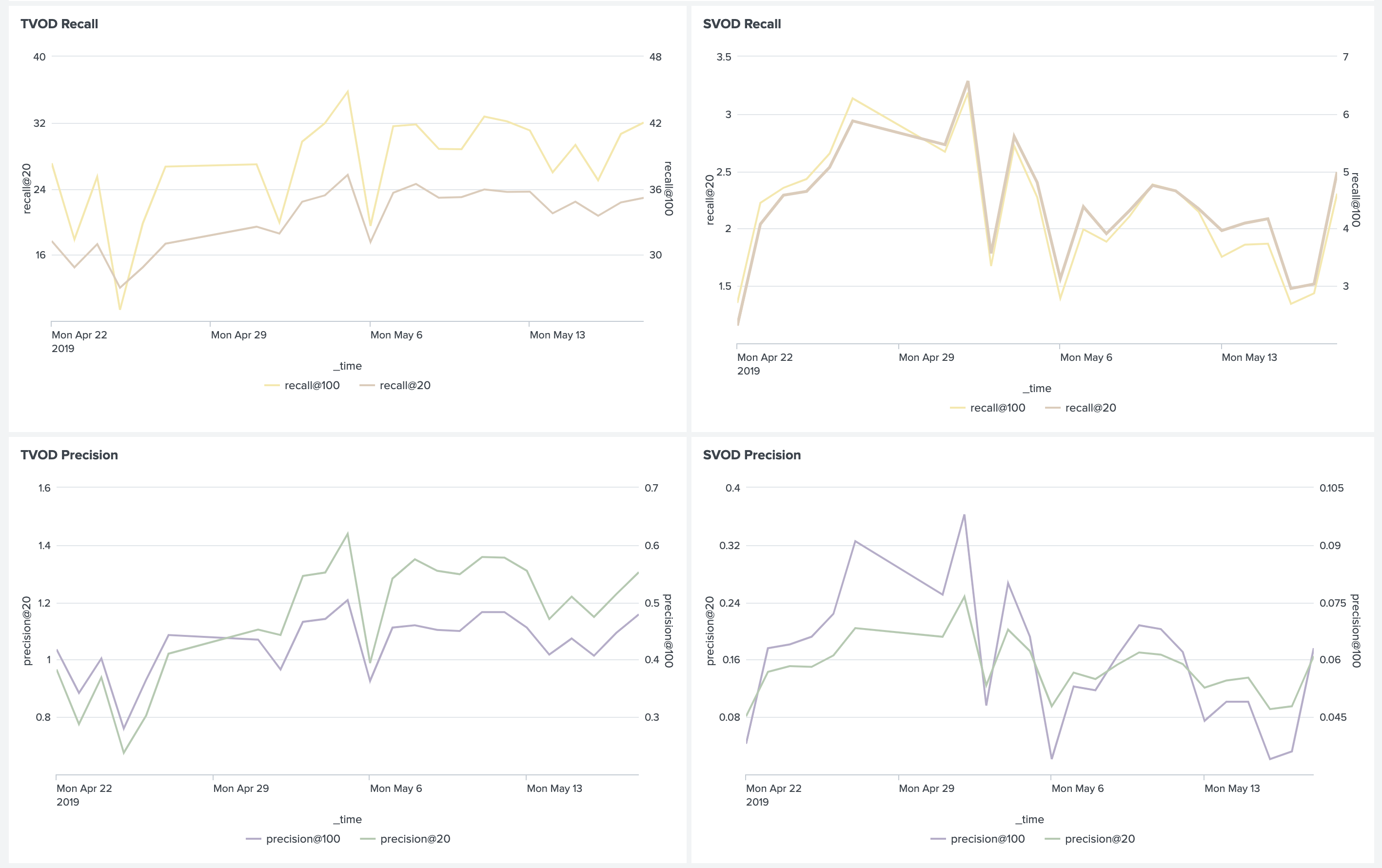Click the recall@100 right axis title in SVOD Recall
Image resolution: width=1382 pixels, height=868 pixels.
[x=1356, y=200]
